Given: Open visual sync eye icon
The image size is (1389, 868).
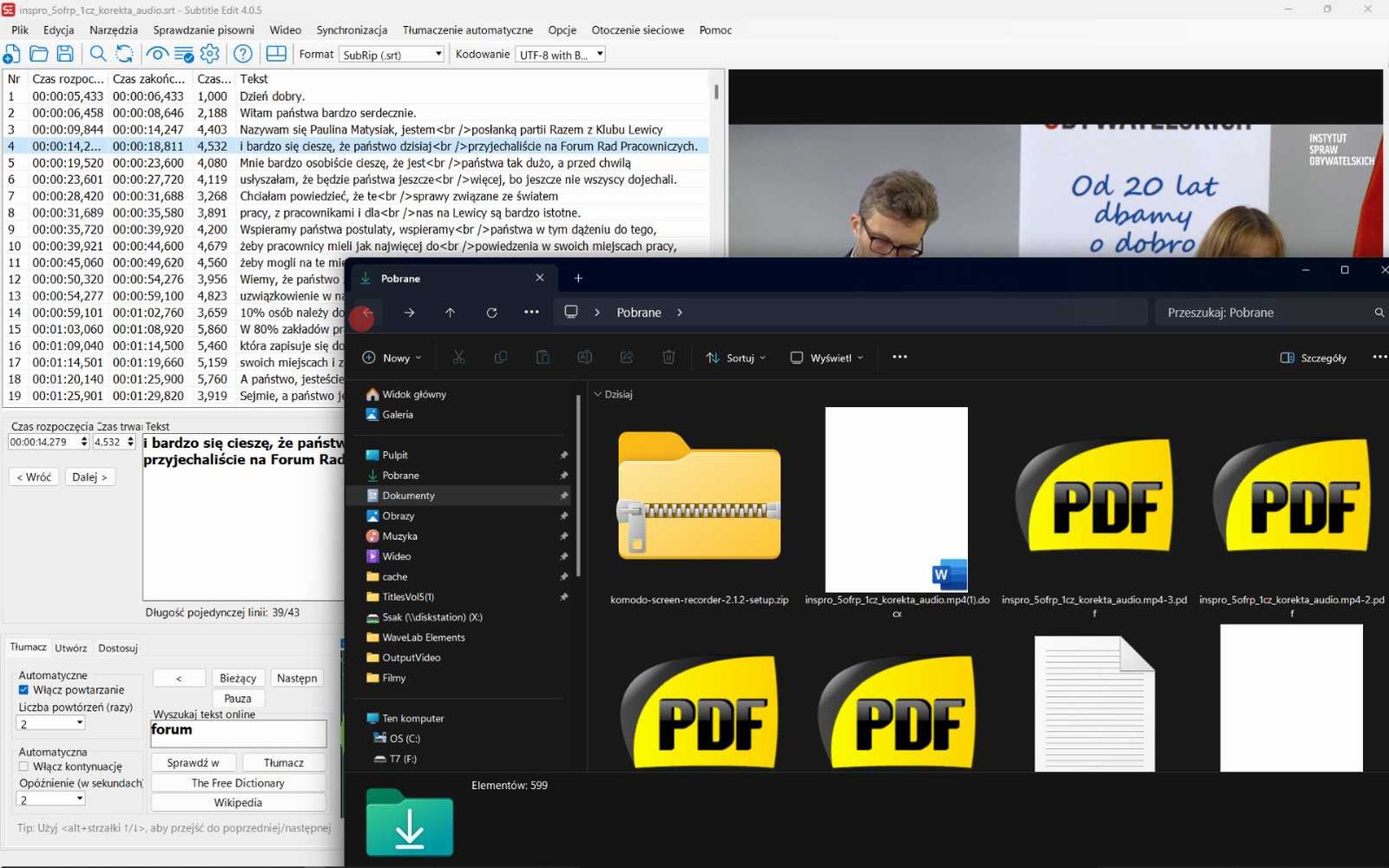Looking at the screenshot, I should (x=157, y=54).
